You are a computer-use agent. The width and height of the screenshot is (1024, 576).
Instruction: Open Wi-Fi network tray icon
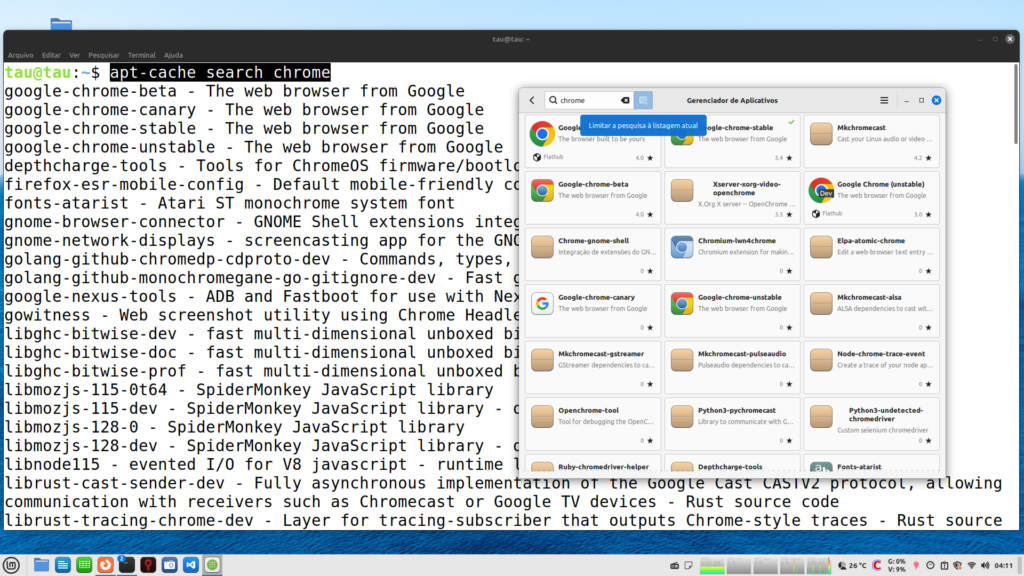click(971, 565)
